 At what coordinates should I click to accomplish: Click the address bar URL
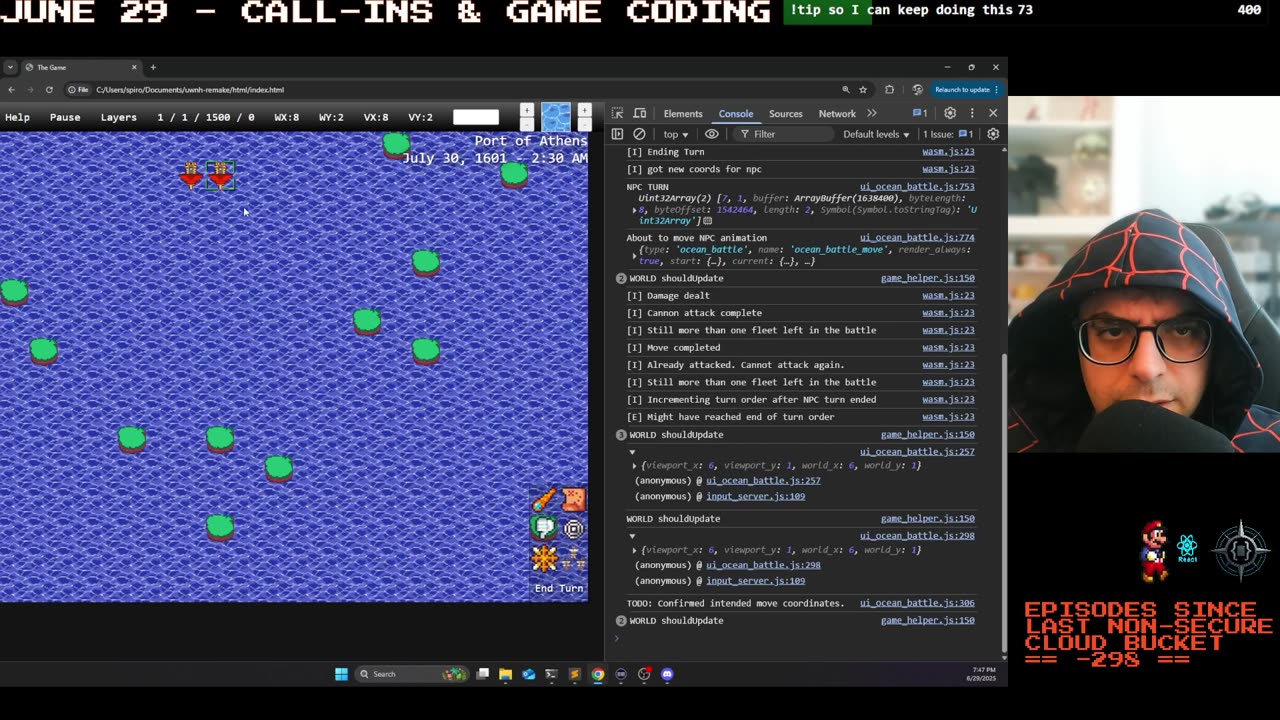click(x=190, y=90)
